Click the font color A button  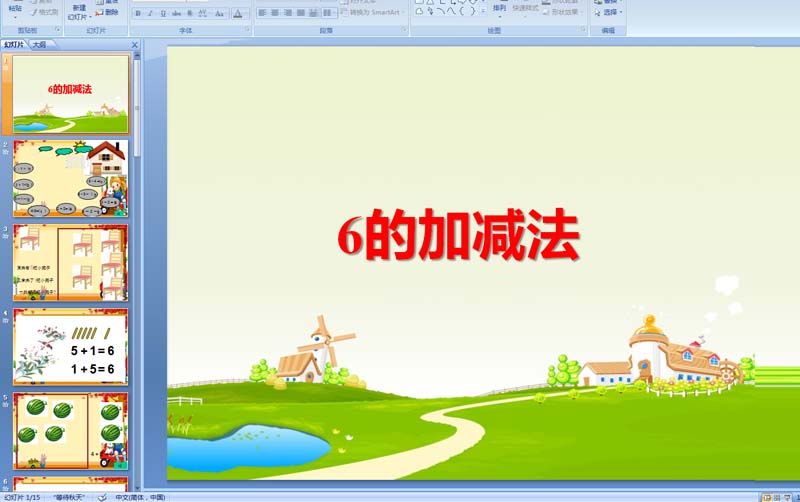pos(238,13)
